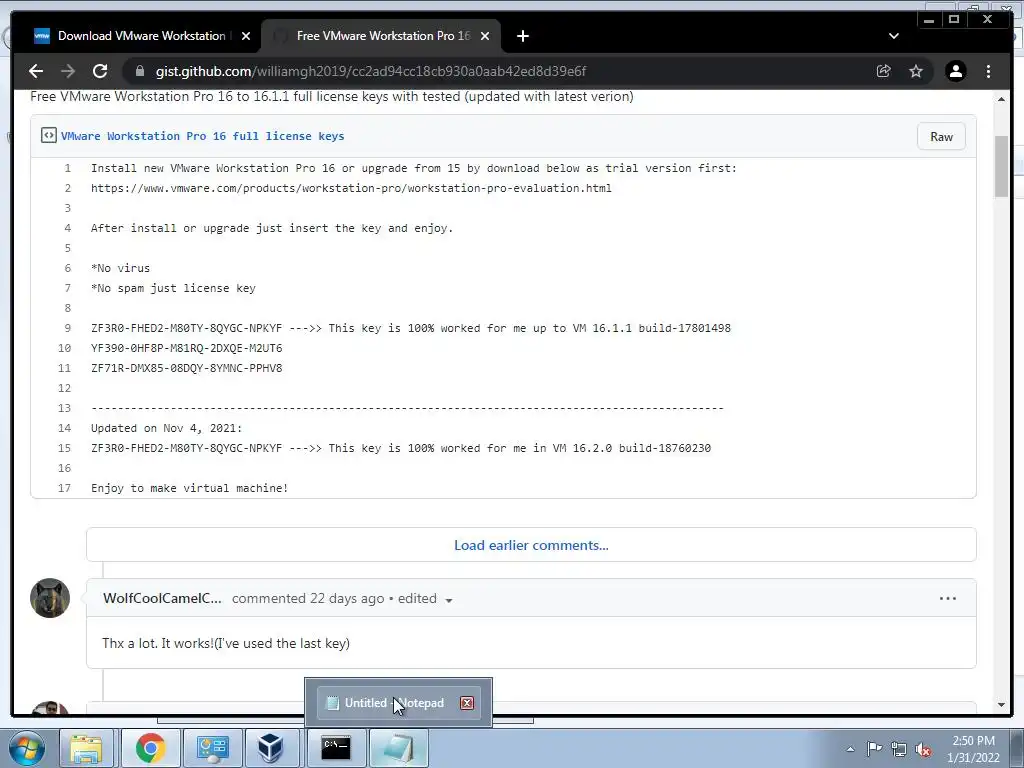Click Load earlier comments link
Screen dimensions: 1024x768
531,545
